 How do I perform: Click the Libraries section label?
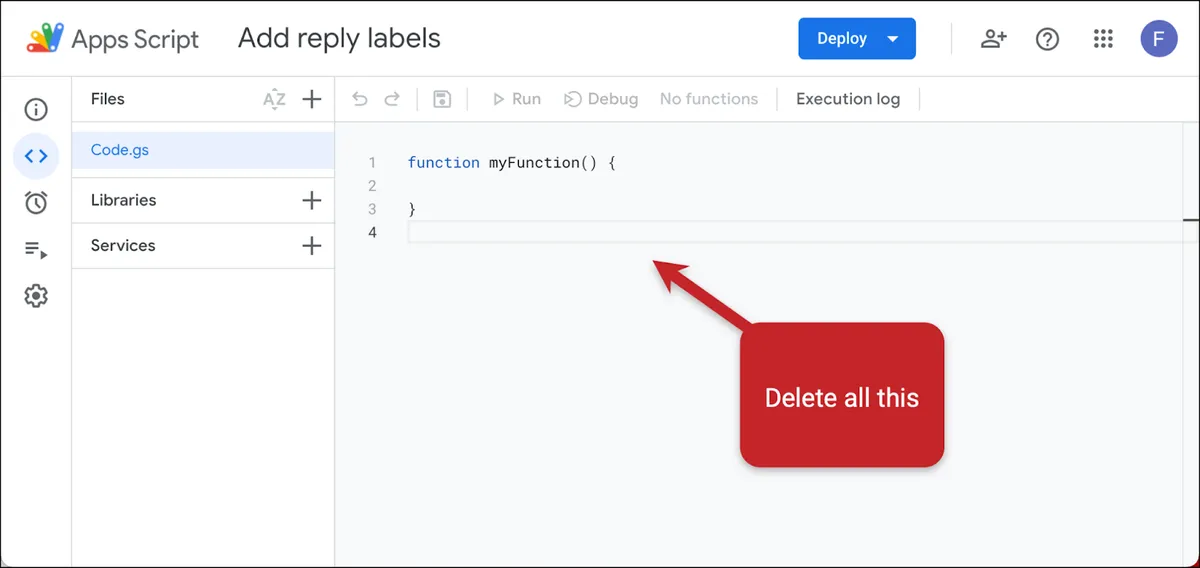[x=123, y=200]
